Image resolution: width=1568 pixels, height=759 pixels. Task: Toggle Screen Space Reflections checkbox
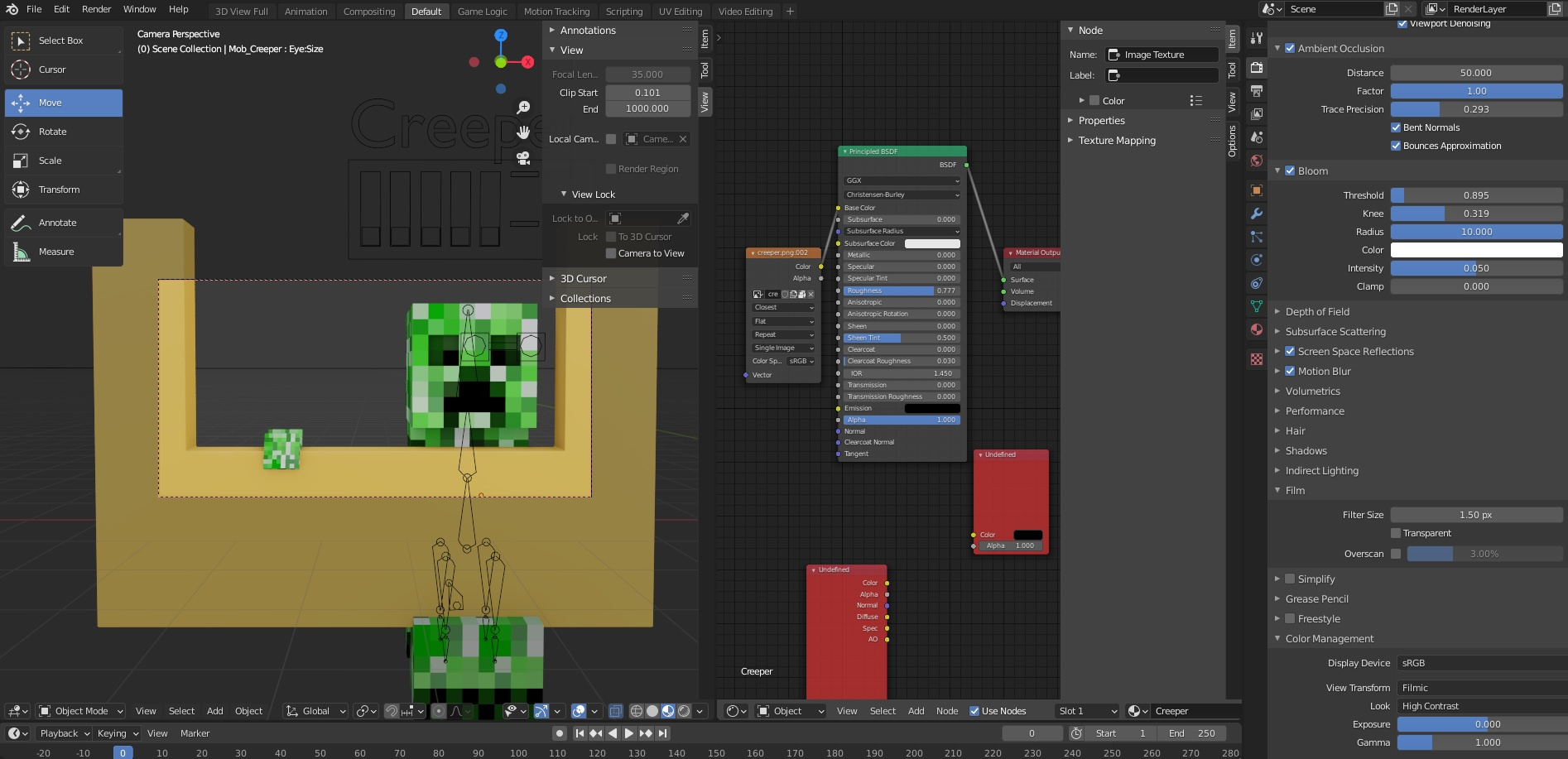1290,351
